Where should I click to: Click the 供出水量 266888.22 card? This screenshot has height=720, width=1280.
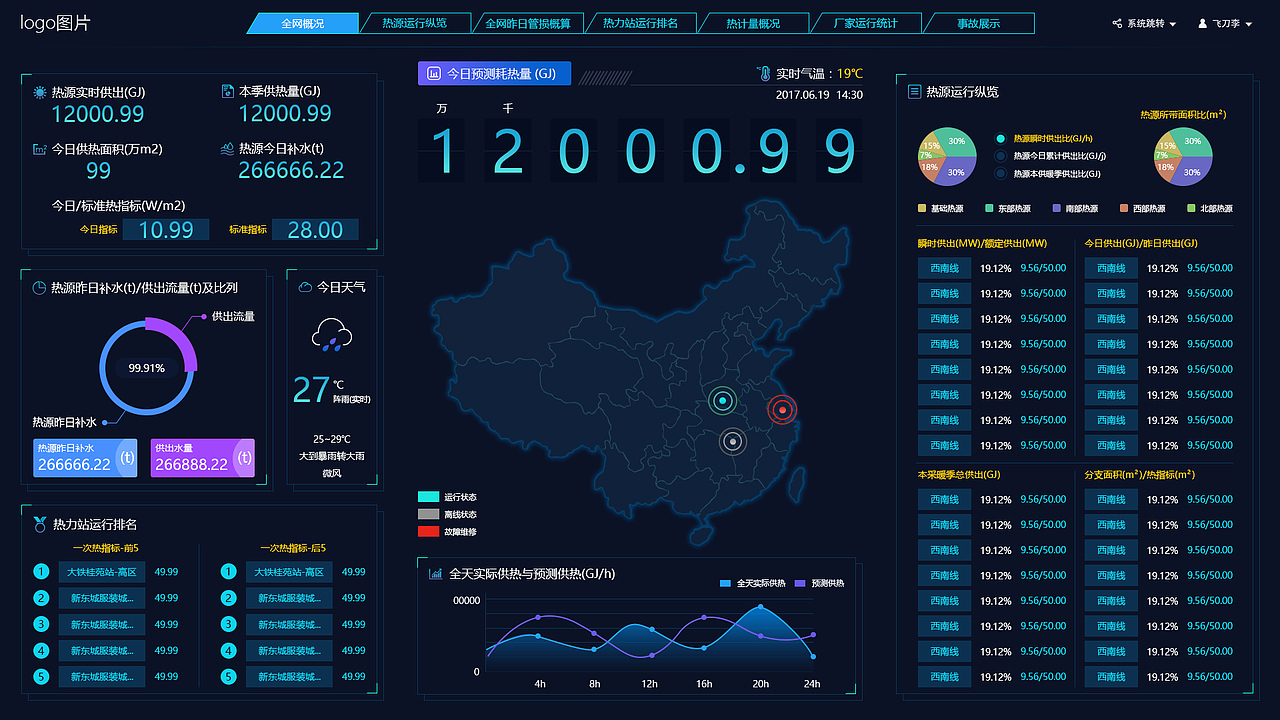203,458
